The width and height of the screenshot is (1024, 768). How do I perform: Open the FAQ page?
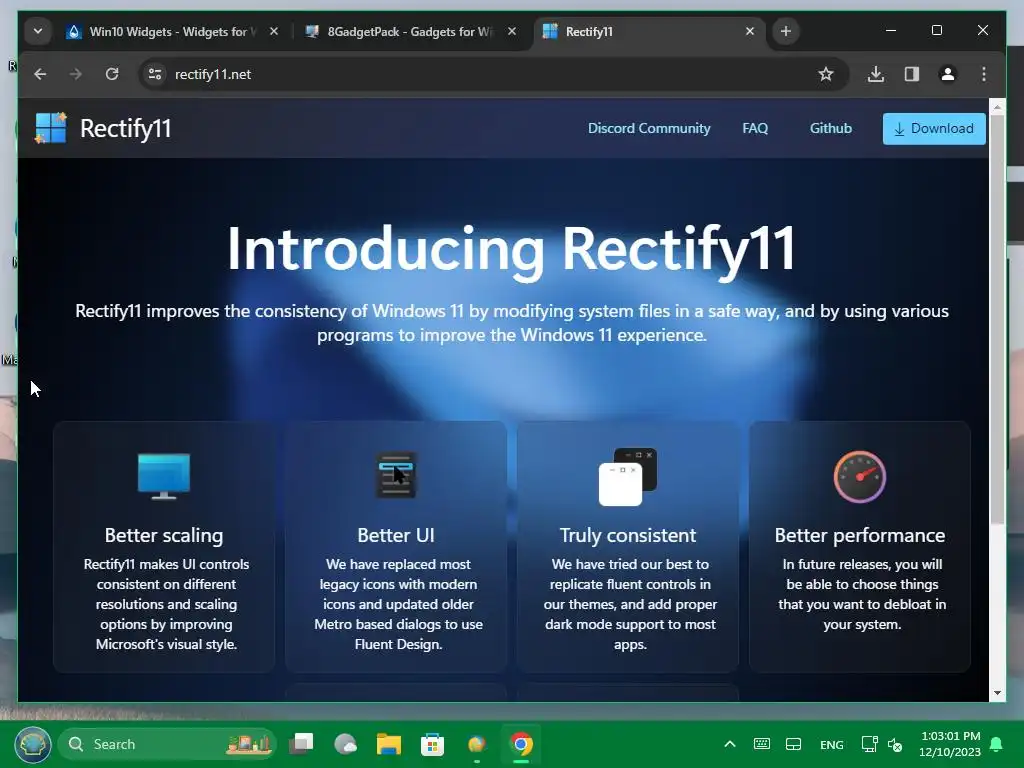click(x=755, y=129)
